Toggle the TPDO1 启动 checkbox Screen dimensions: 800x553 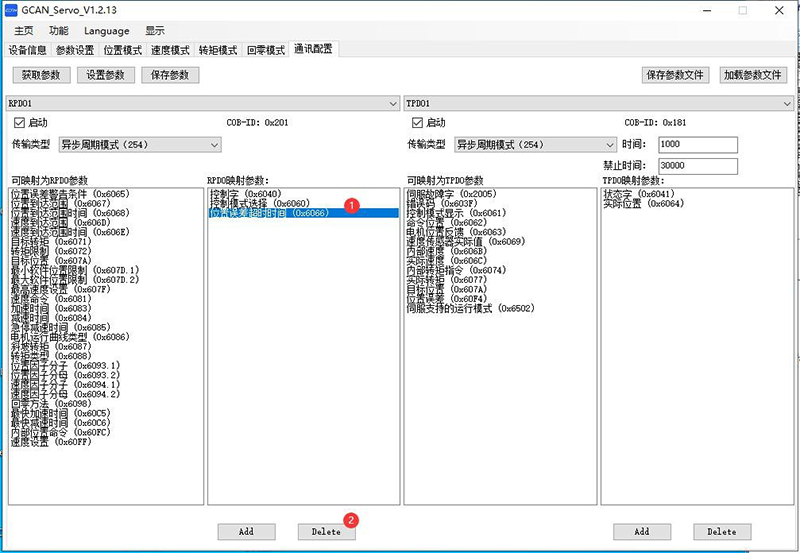(x=416, y=123)
